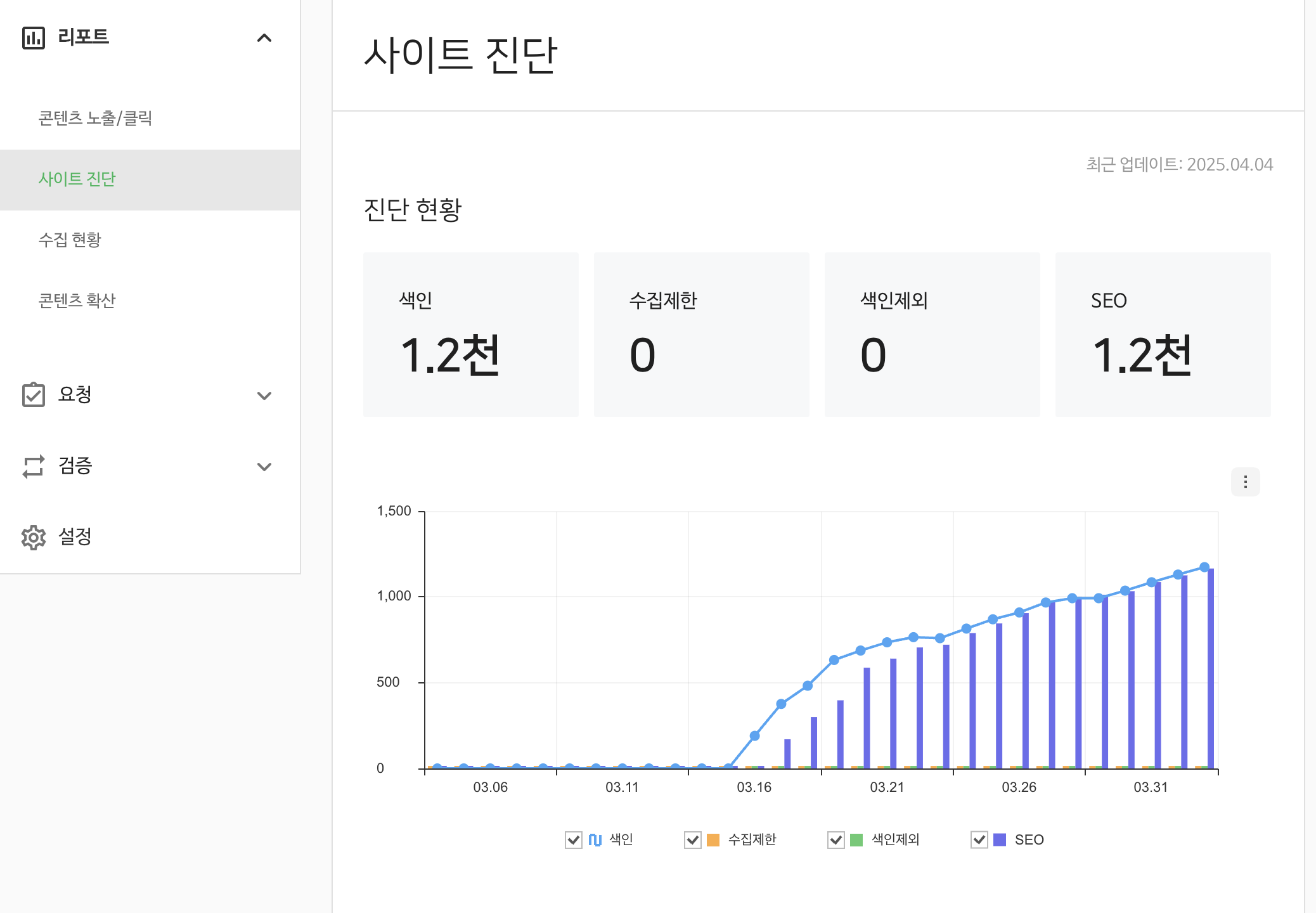Open the chart three-dot options menu

[x=1245, y=482]
